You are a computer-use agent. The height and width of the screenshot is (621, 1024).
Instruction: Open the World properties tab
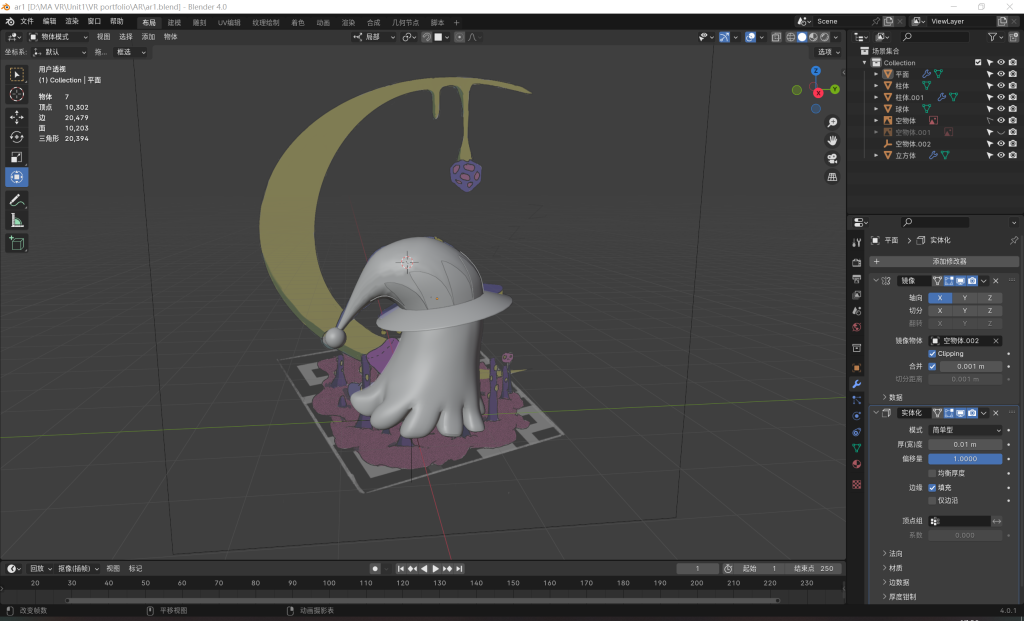pos(857,327)
